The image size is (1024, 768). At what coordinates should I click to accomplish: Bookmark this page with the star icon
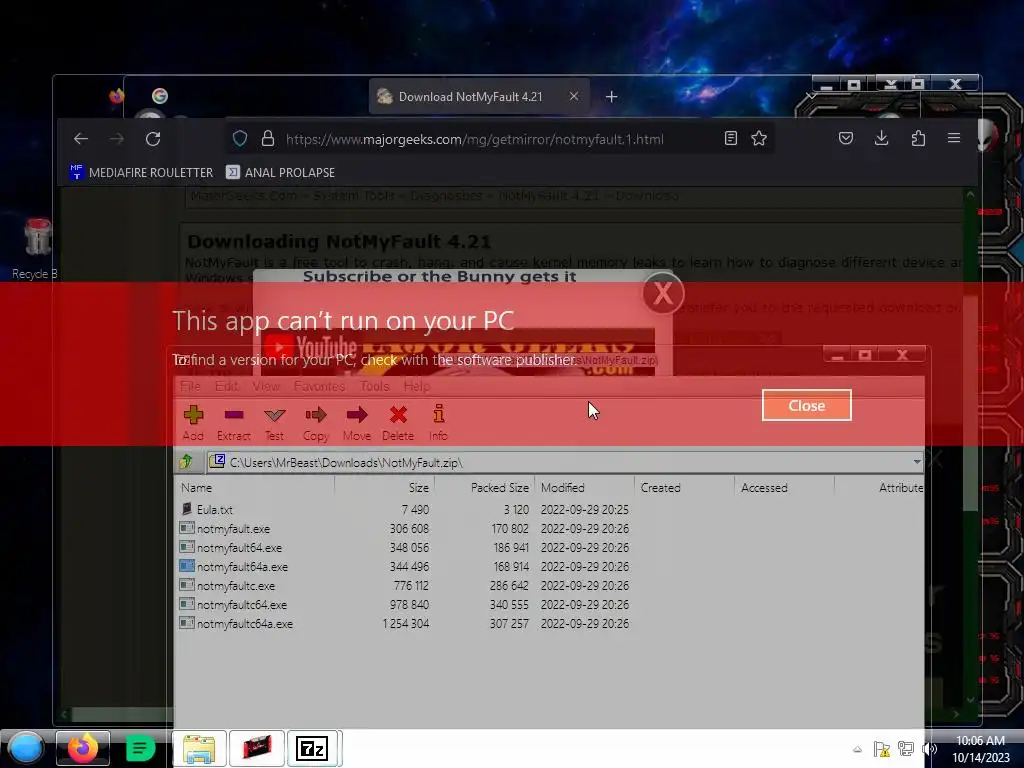tap(759, 138)
